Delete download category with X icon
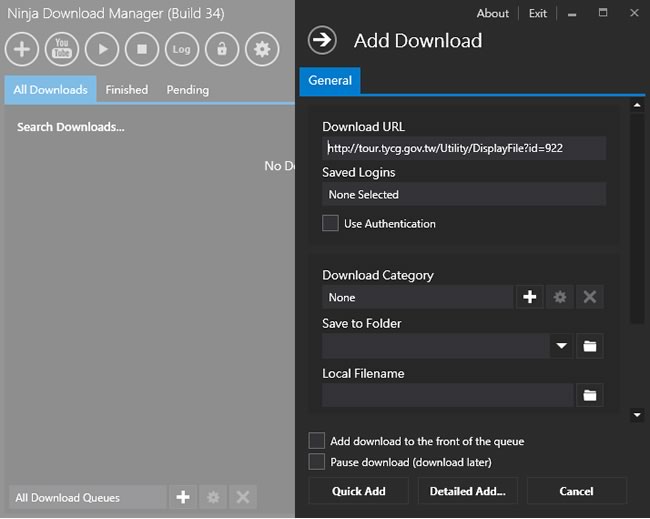Viewport: 650px width, 519px height. (590, 297)
